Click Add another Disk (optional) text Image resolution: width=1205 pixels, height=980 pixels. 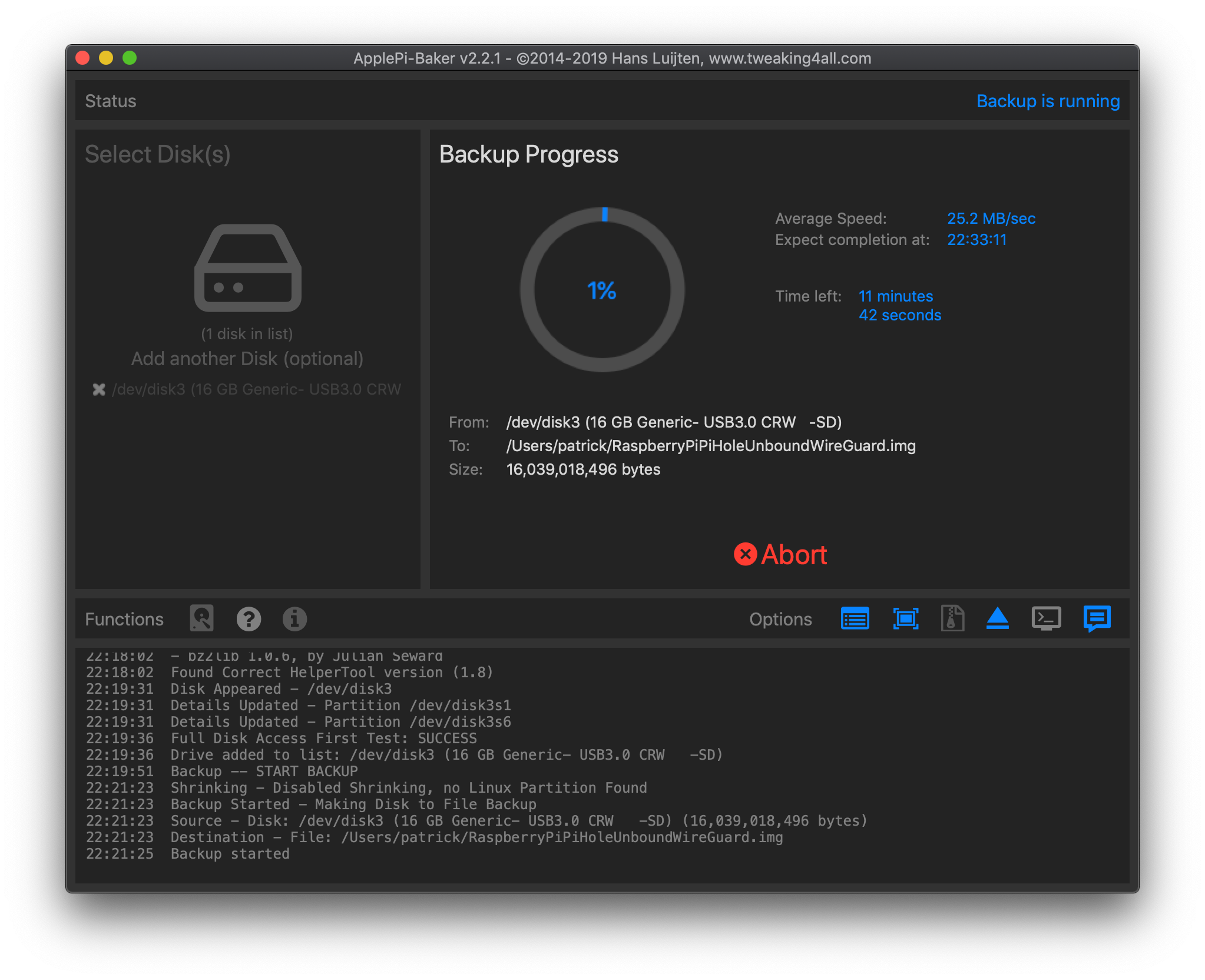(x=247, y=359)
